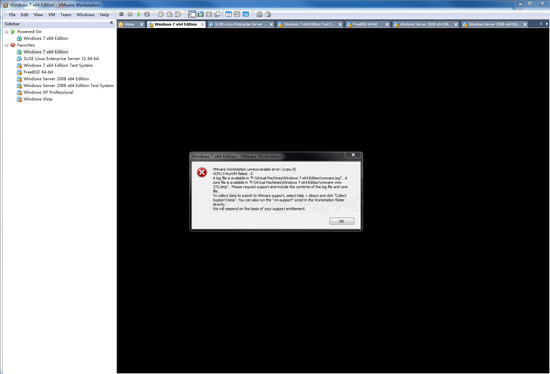Select Windows Vista in the sidebar

tap(38, 99)
